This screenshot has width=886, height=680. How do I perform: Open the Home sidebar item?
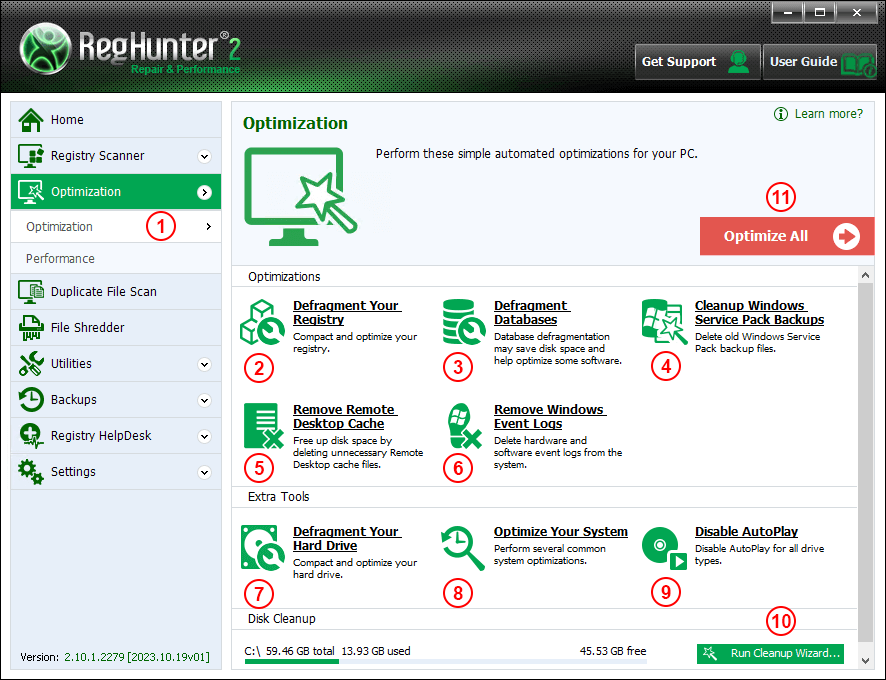coord(67,120)
